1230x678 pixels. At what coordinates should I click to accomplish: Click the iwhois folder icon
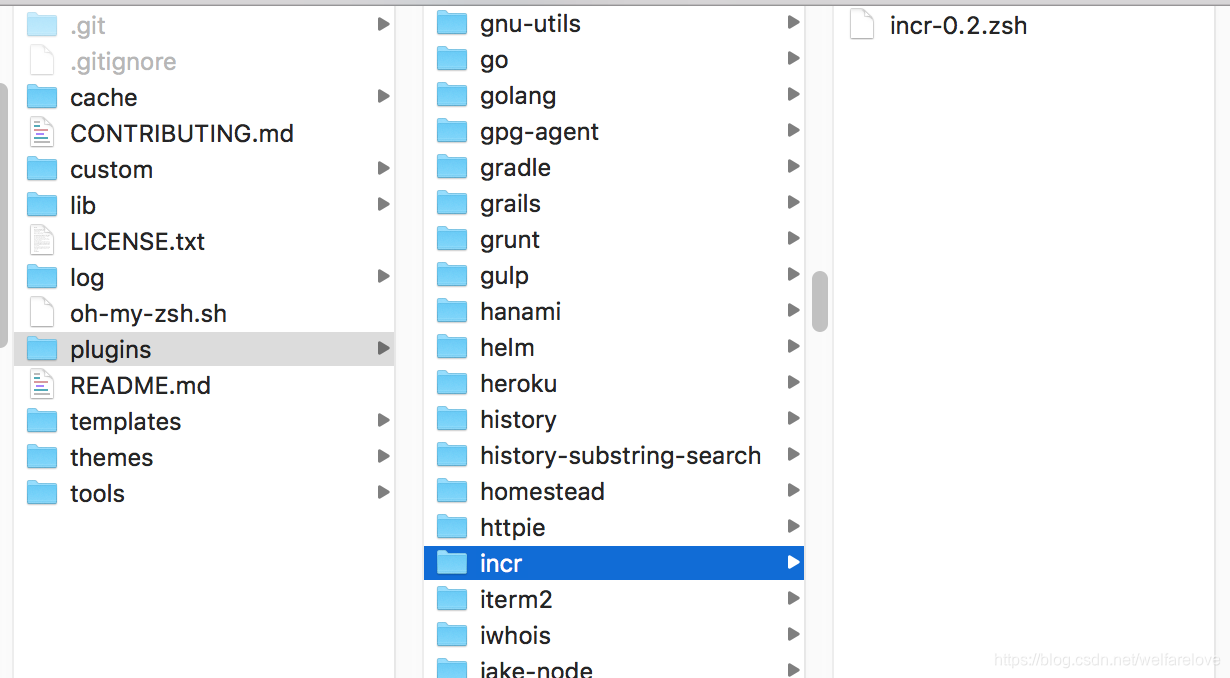[453, 635]
